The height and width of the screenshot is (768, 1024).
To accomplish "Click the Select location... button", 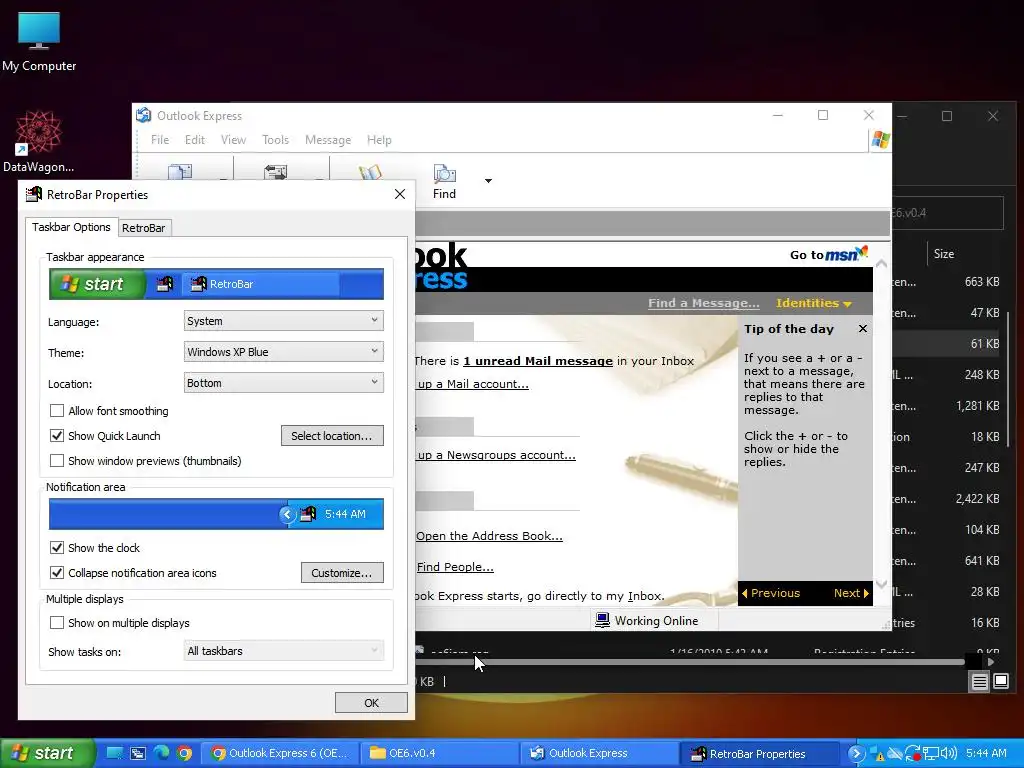I will pyautogui.click(x=332, y=436).
